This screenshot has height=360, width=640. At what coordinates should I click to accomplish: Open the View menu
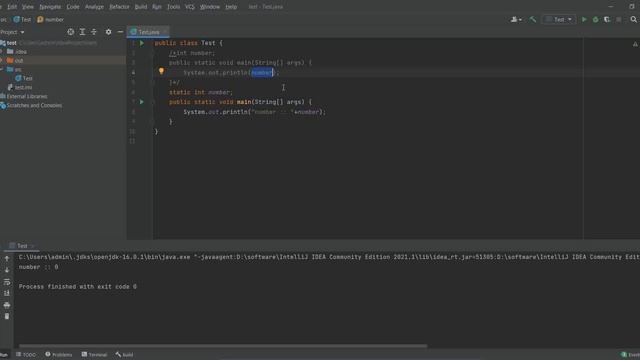coord(28,7)
